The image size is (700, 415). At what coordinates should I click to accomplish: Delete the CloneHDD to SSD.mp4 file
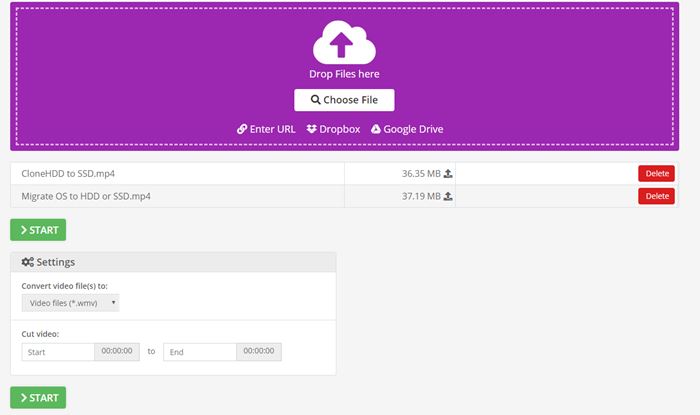tap(656, 174)
